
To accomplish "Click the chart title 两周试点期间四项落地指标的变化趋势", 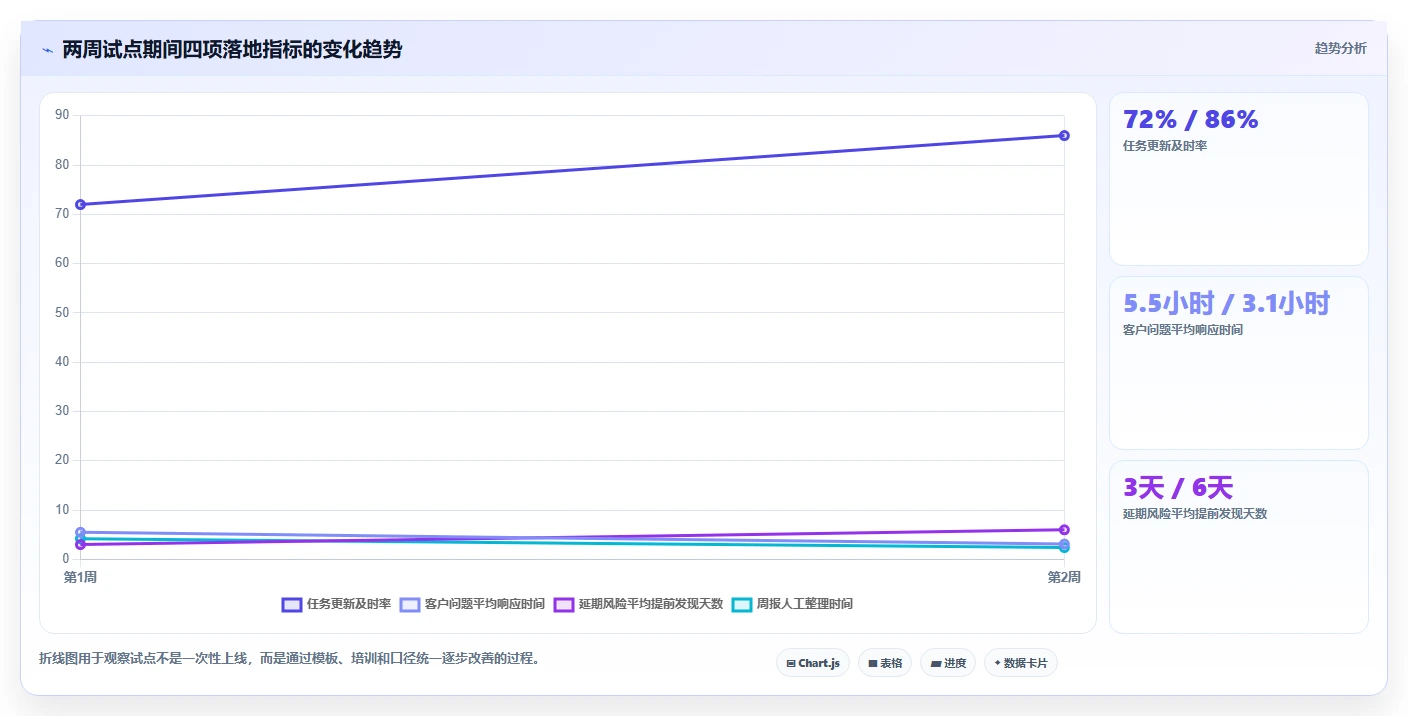I will 232,50.
